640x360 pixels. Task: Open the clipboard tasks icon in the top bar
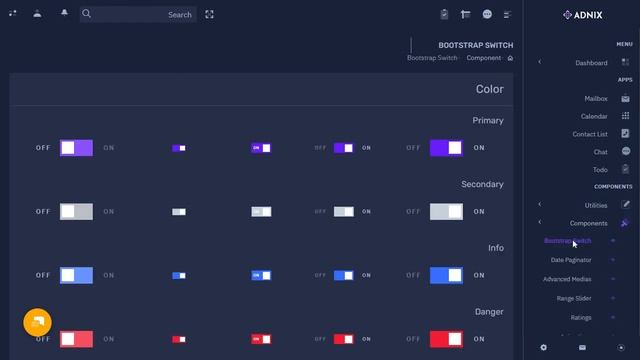click(444, 14)
